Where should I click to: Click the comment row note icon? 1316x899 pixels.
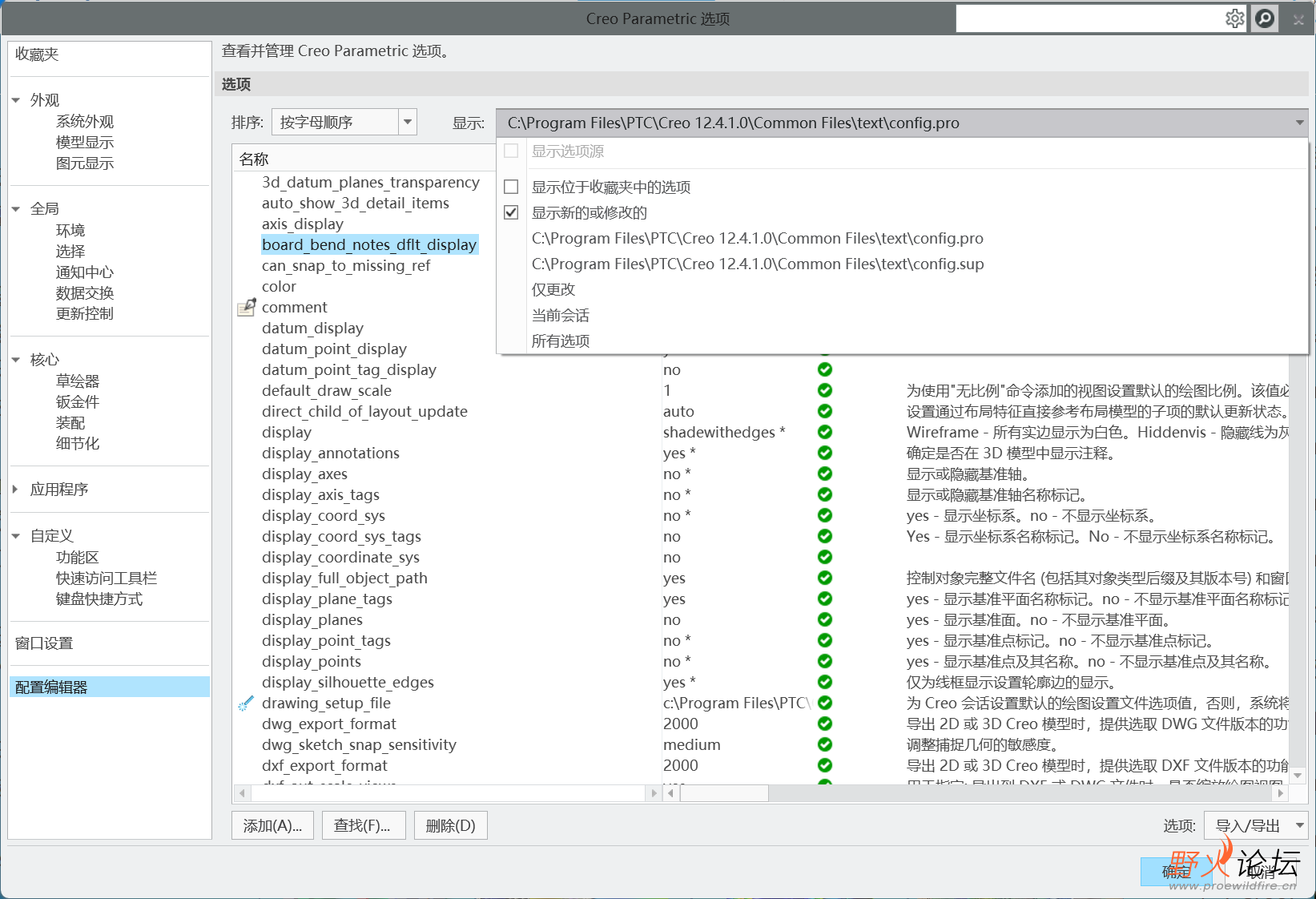click(x=247, y=307)
